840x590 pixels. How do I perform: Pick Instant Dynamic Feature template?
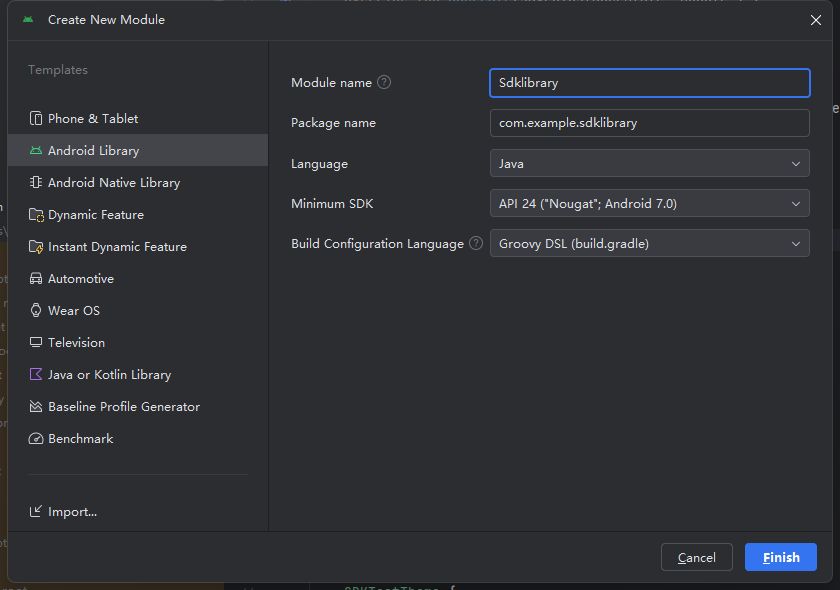pyautogui.click(x=138, y=247)
